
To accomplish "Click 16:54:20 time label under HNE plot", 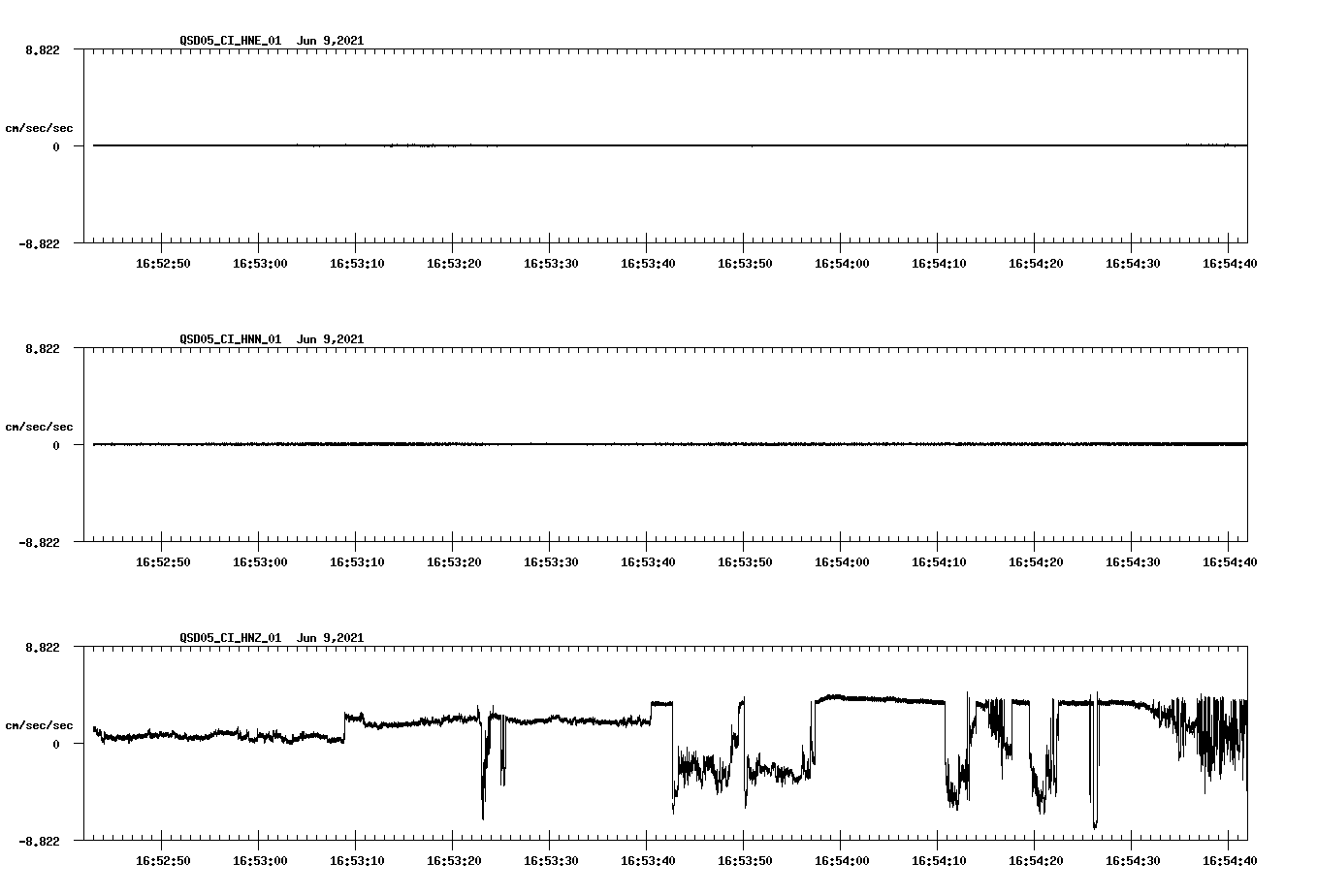I will (x=1036, y=264).
